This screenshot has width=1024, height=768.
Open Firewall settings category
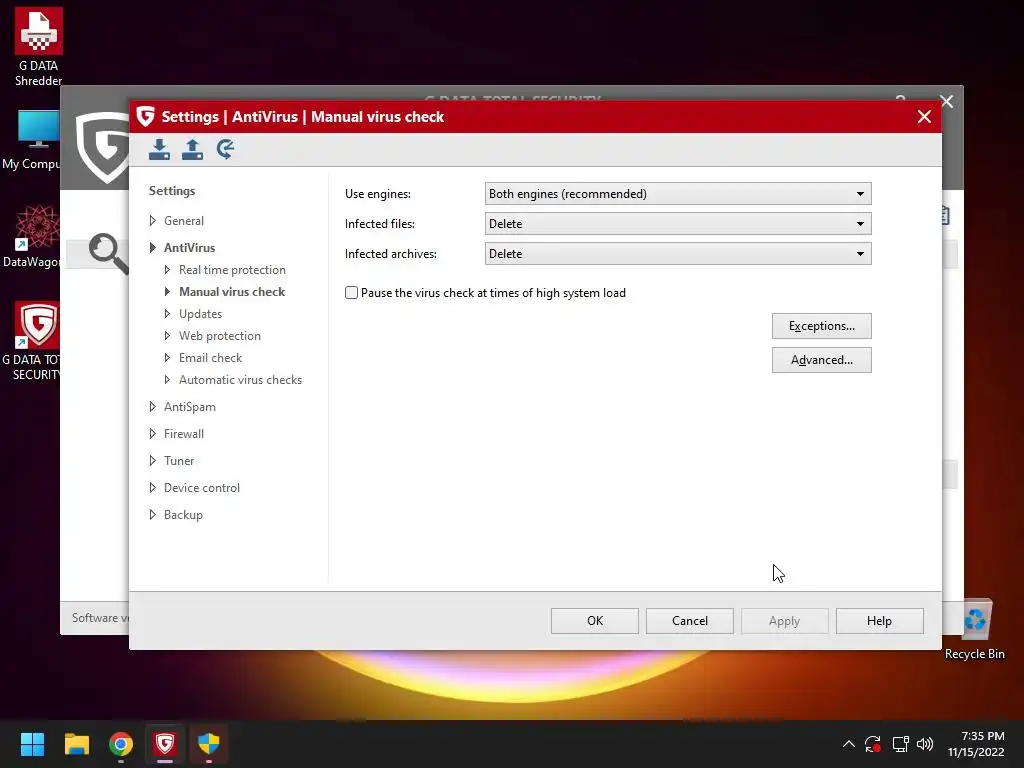pos(184,434)
